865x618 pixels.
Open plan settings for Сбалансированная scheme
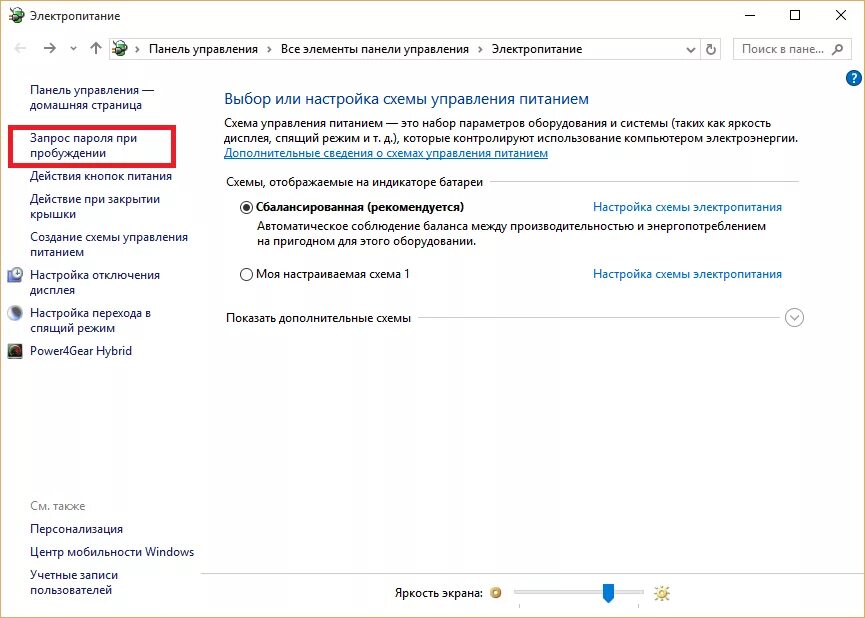687,207
